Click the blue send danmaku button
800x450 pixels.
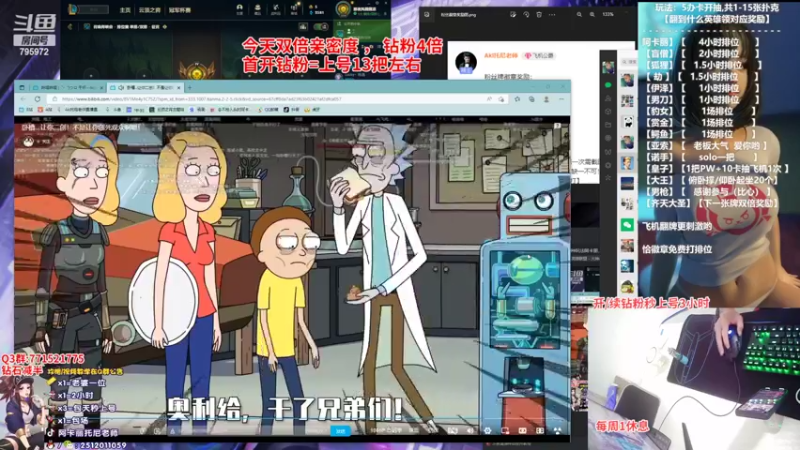click(x=340, y=431)
